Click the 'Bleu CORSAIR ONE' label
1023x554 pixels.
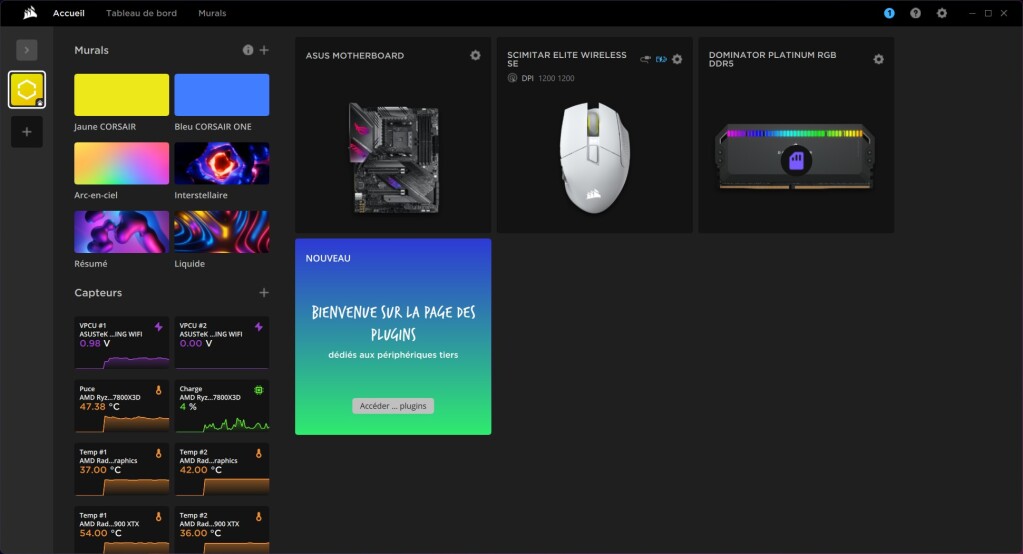point(213,127)
